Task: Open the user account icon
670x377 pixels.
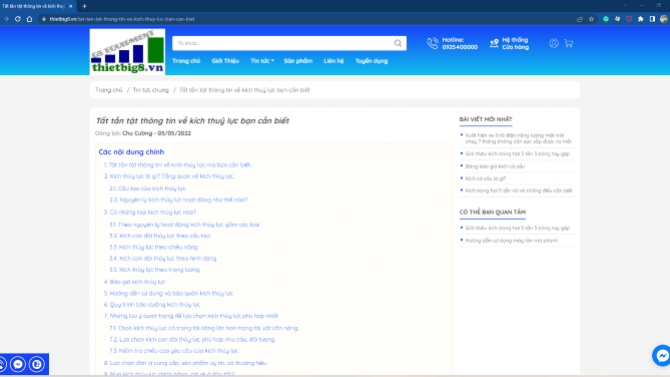Action: (554, 43)
